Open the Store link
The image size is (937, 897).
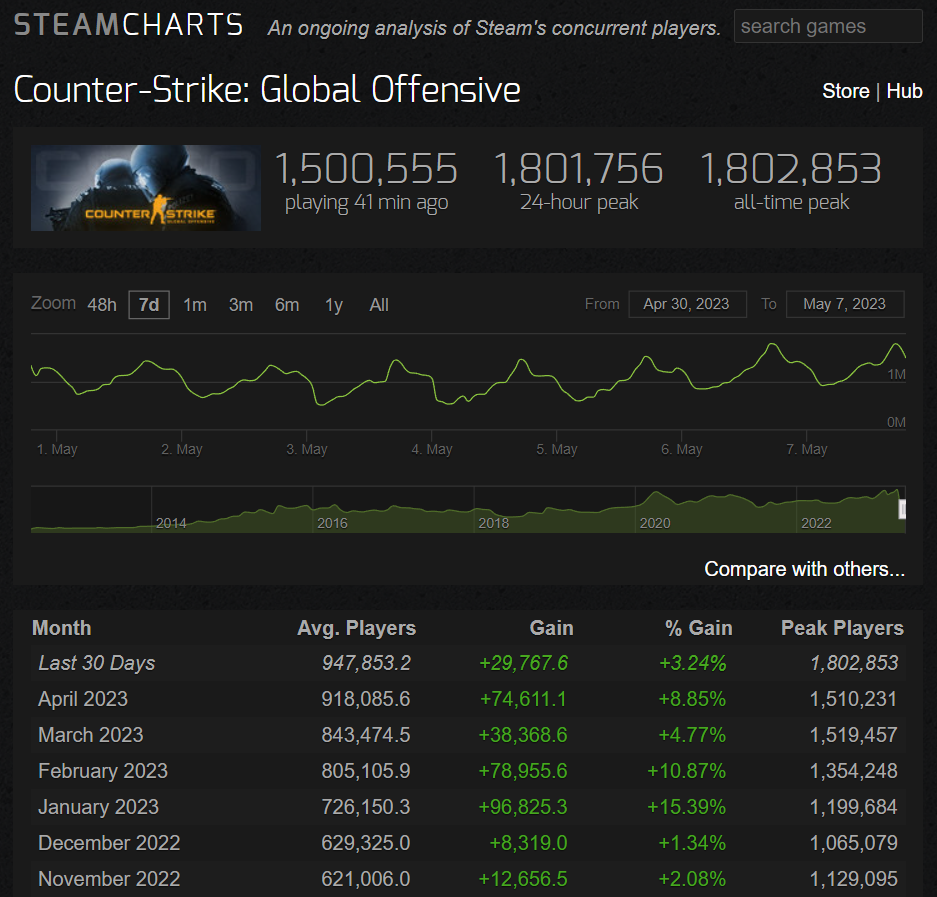tap(846, 91)
